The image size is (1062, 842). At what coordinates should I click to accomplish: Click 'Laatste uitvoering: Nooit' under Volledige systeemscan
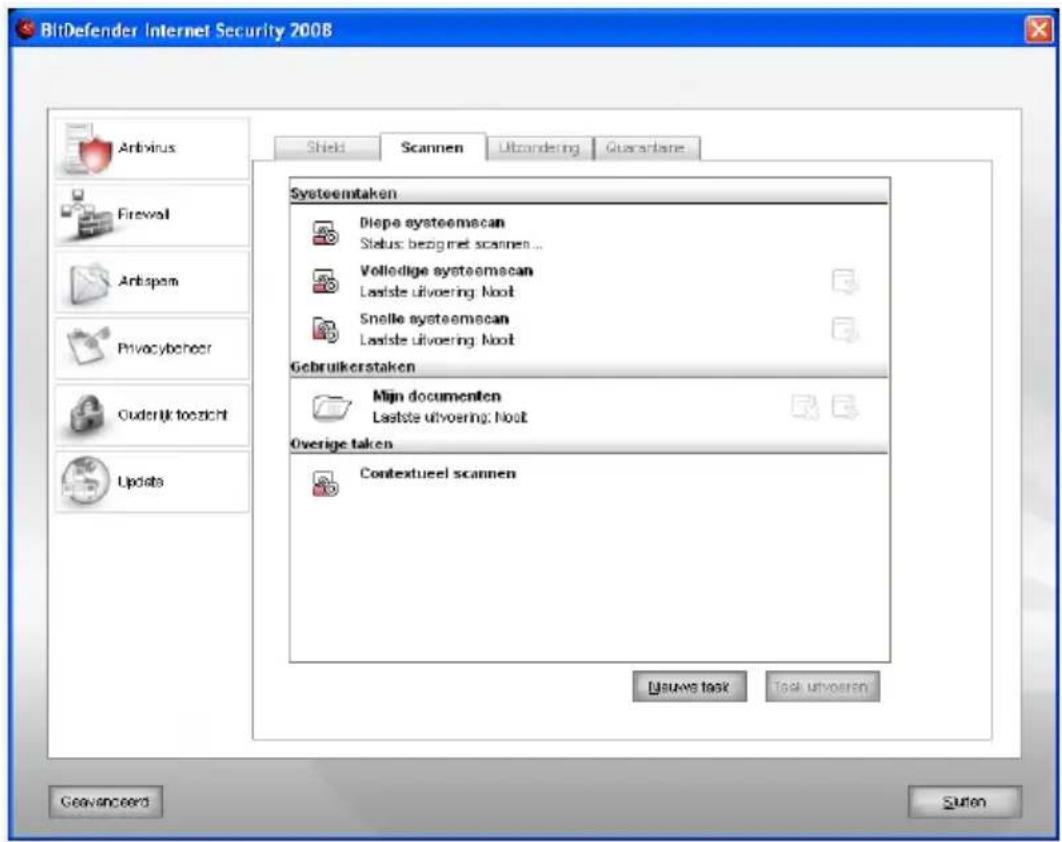(437, 292)
